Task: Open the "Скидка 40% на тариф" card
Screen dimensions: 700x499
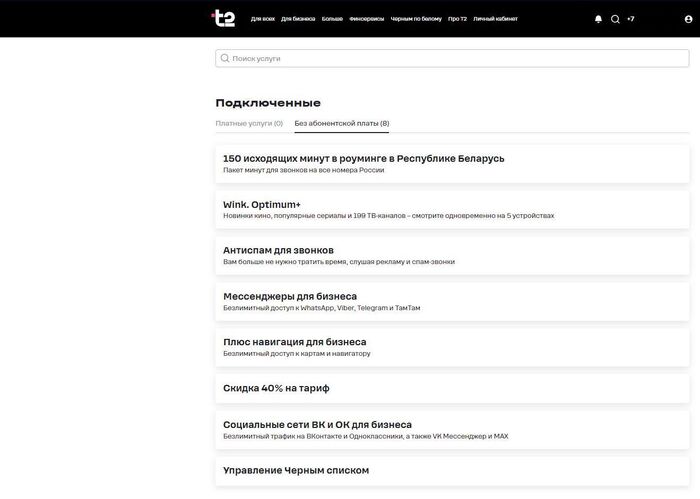Action: (450, 388)
